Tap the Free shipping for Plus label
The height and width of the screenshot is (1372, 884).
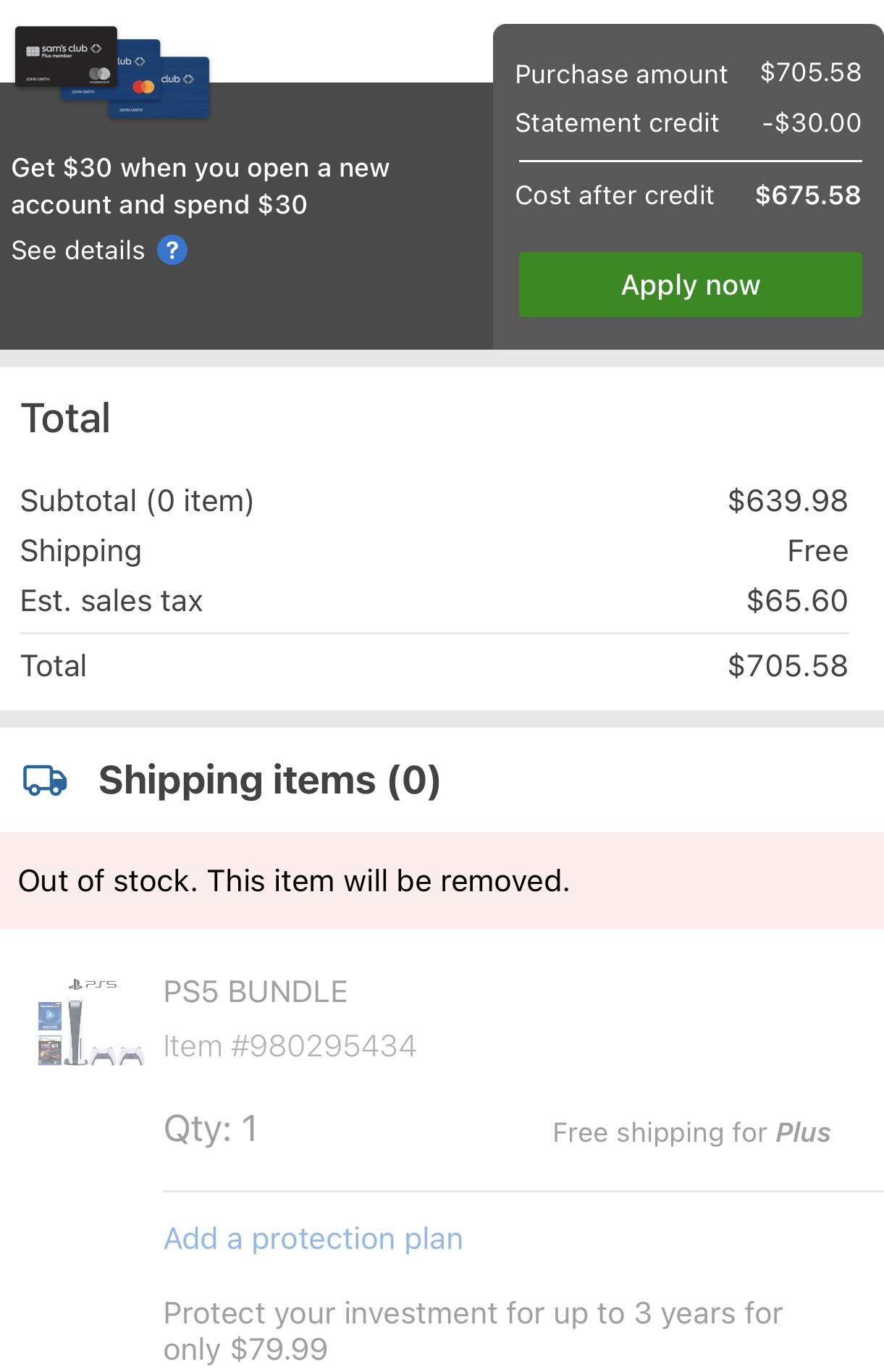[x=691, y=1133]
